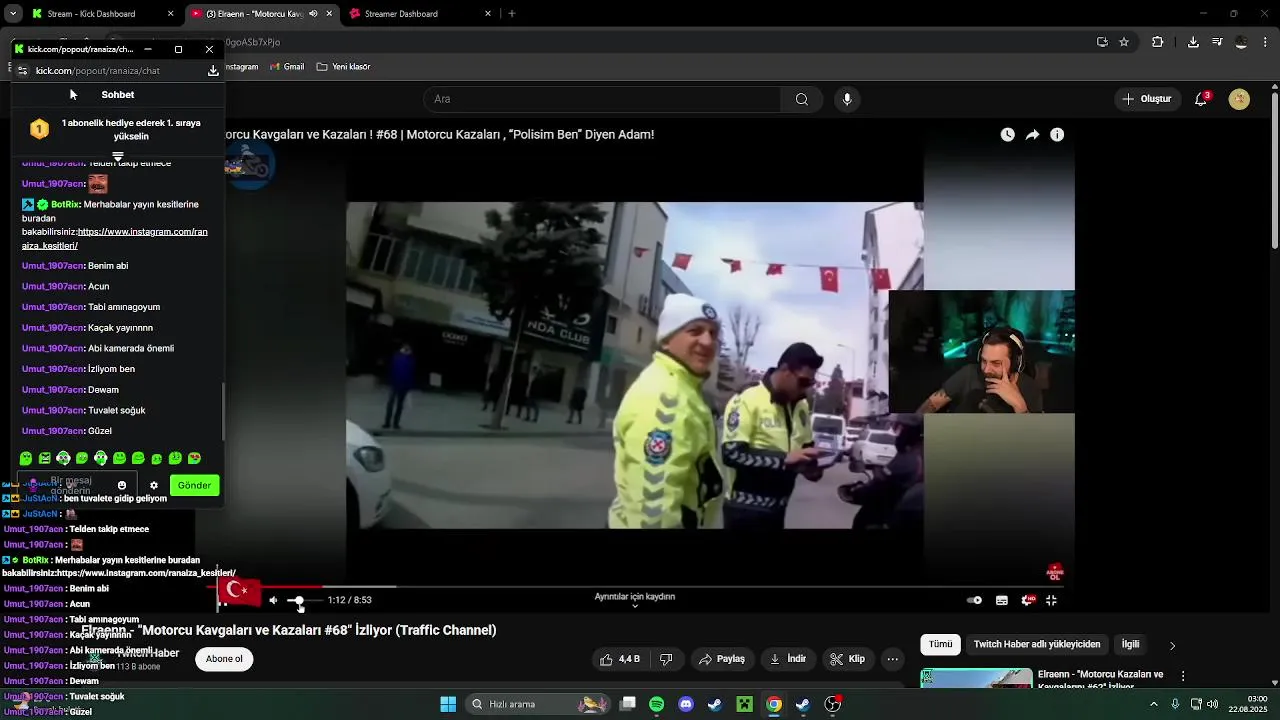
Task: Open Windows Start menu
Action: pos(448,704)
